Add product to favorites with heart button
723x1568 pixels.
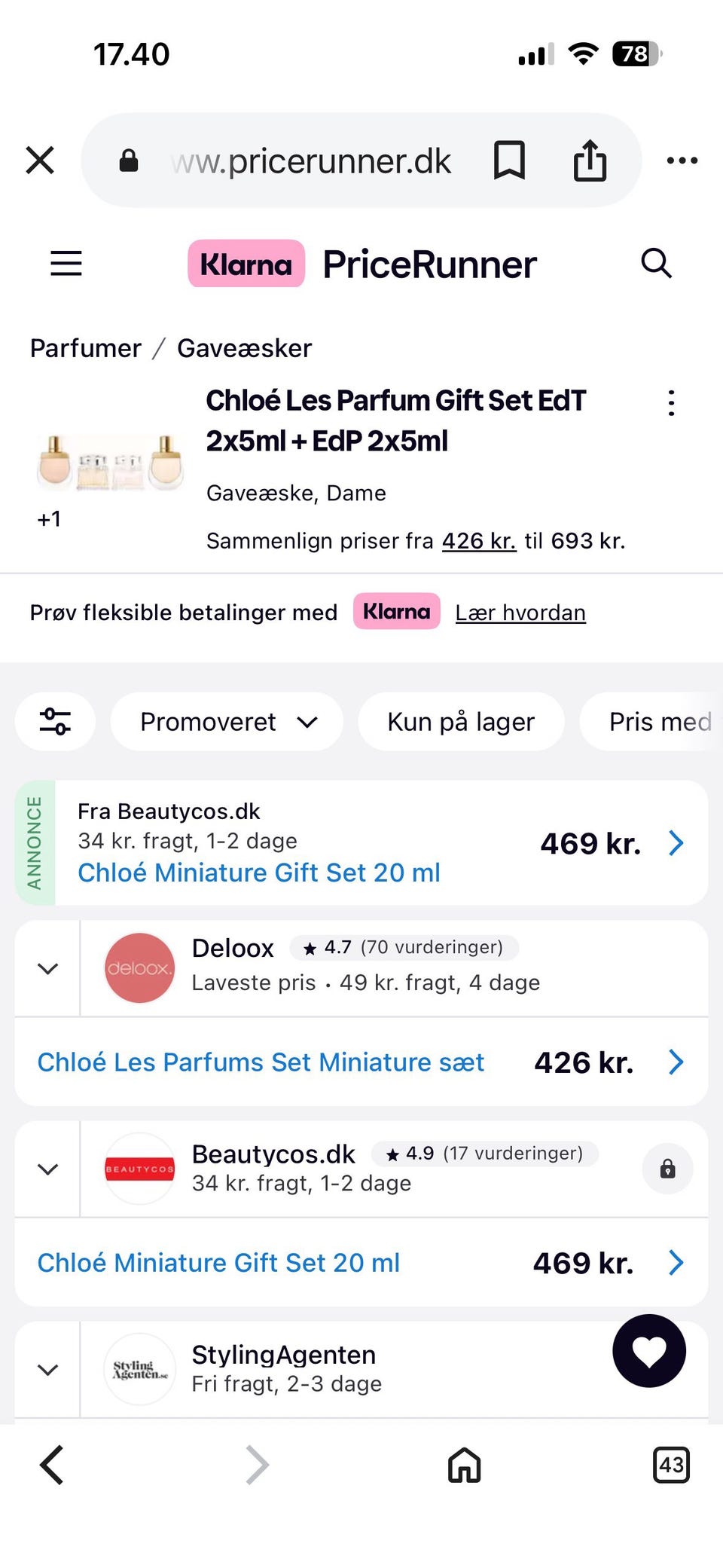(649, 1351)
